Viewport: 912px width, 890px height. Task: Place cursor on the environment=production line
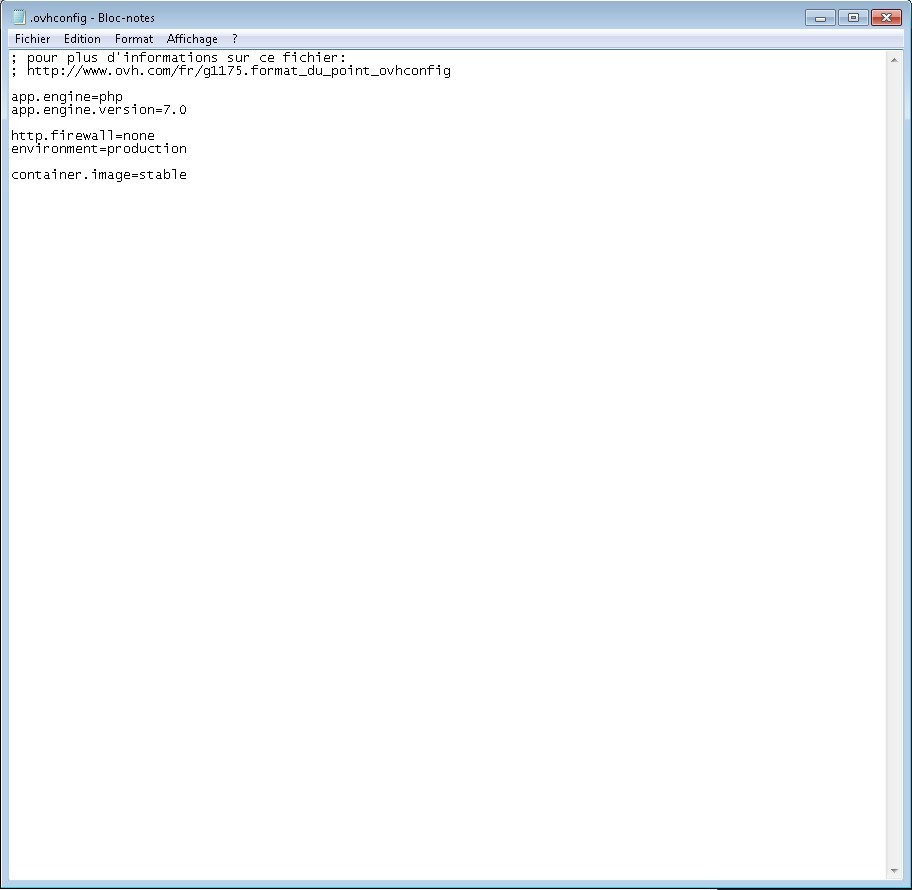coord(98,149)
